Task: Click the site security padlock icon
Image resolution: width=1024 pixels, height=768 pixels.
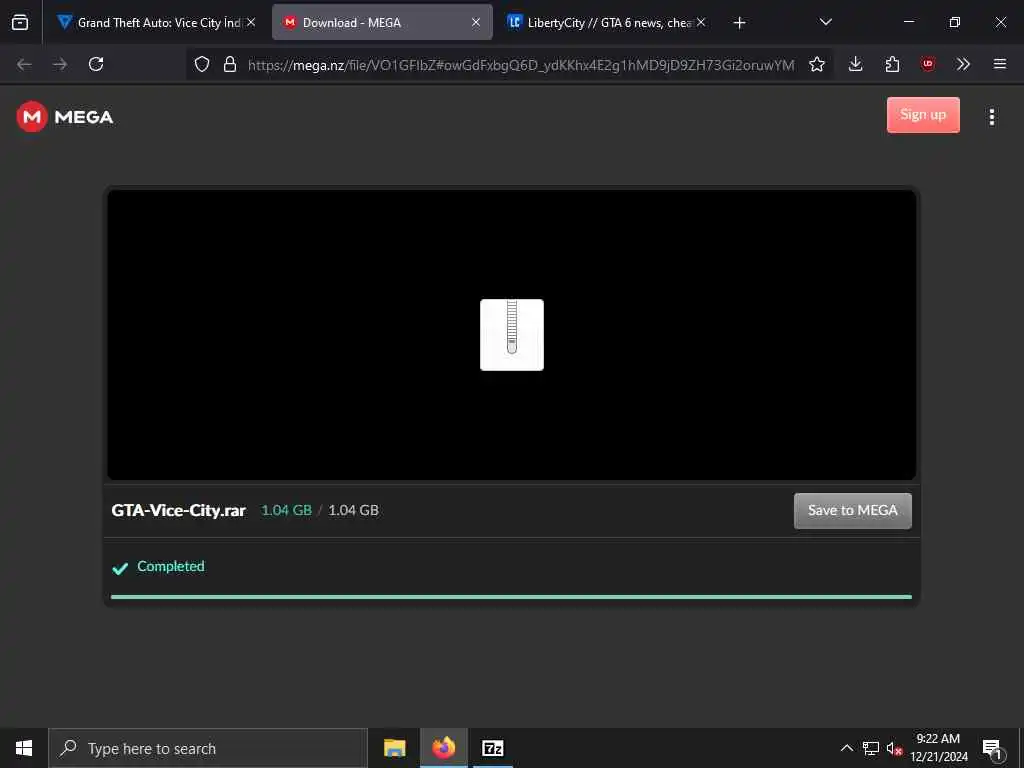Action: point(229,64)
